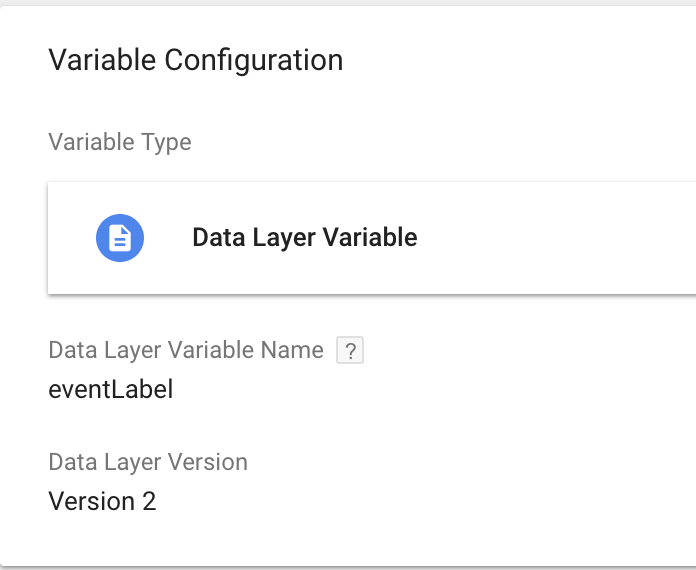Click the word Version in Data Layer Version
696x570 pixels.
[208, 462]
